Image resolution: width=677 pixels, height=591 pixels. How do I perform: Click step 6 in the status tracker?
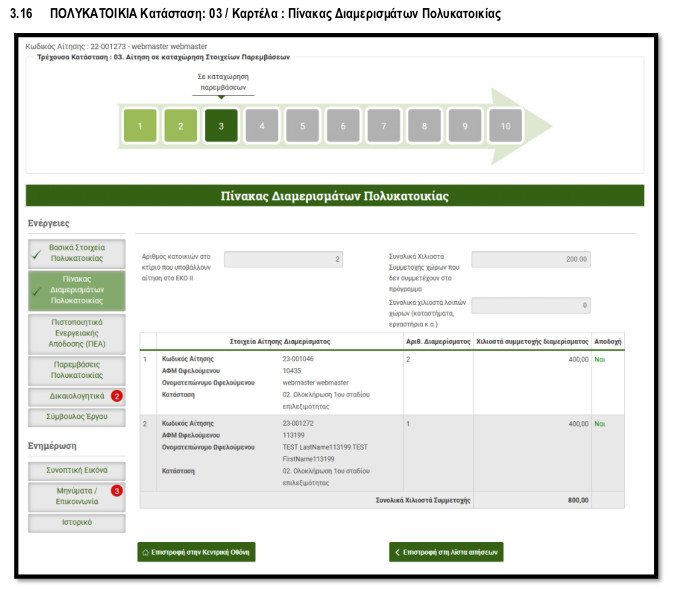pos(343,126)
